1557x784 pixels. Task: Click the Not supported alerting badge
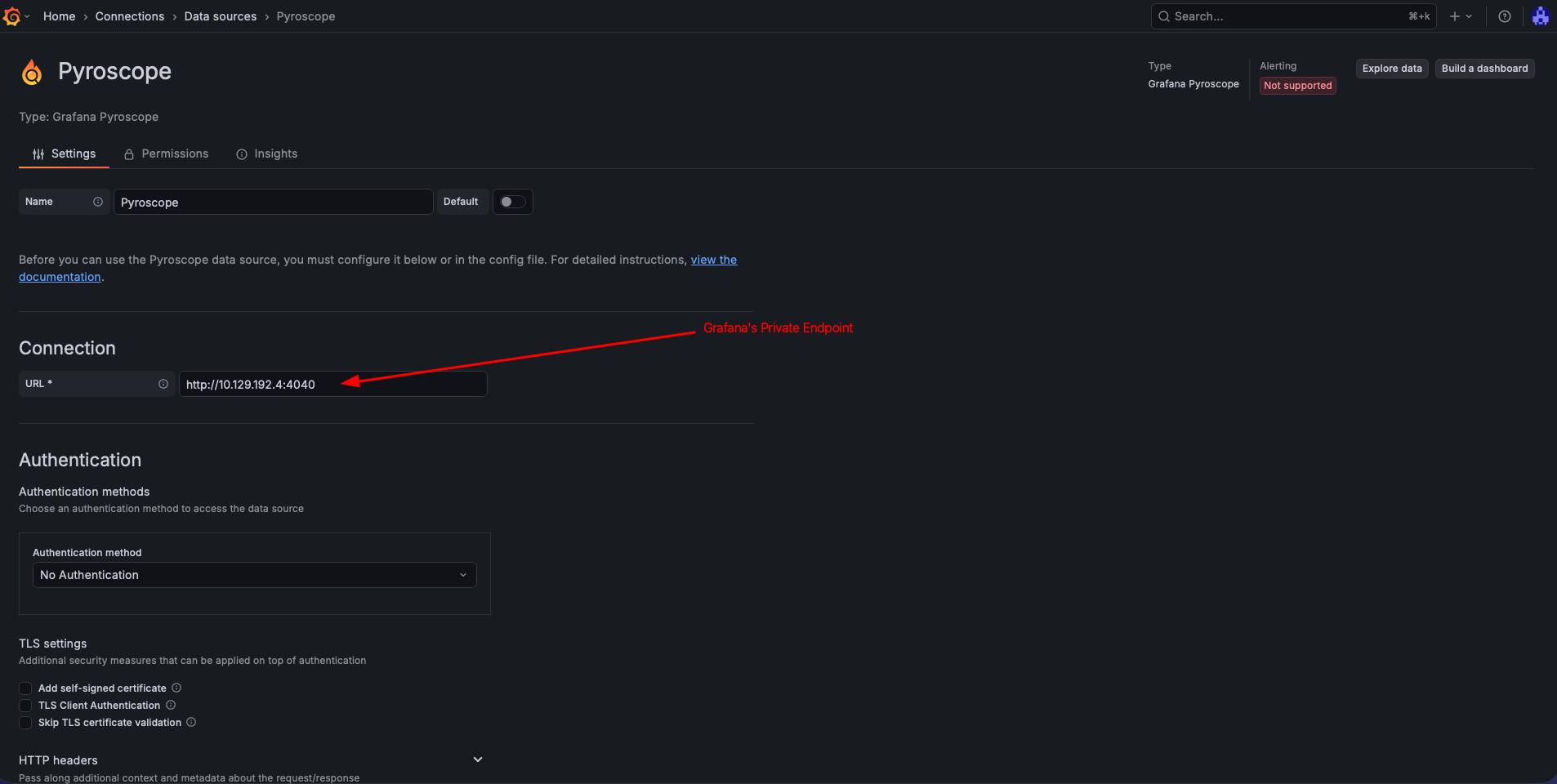click(1297, 86)
